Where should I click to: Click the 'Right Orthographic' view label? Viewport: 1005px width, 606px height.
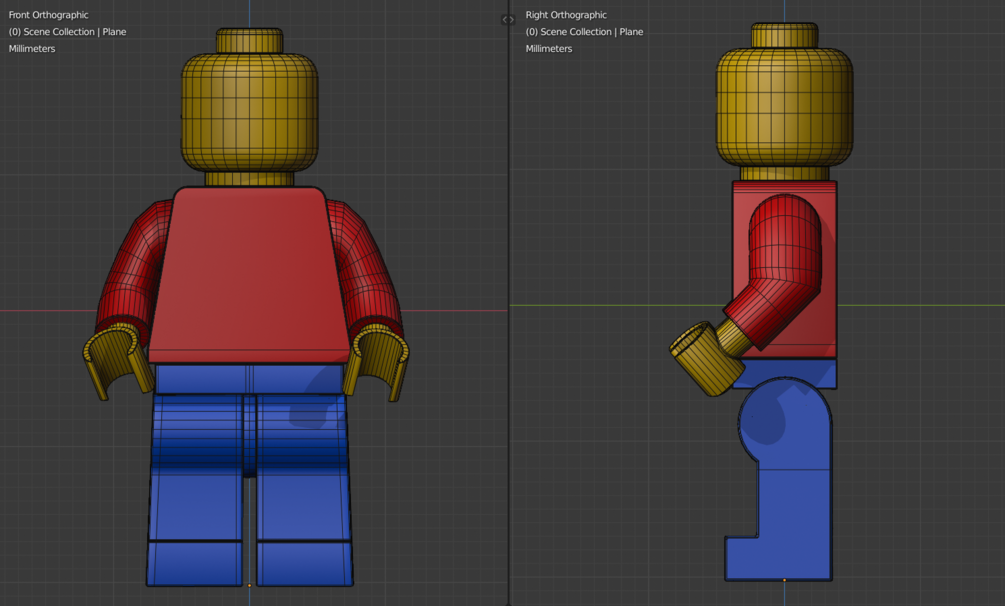566,15
